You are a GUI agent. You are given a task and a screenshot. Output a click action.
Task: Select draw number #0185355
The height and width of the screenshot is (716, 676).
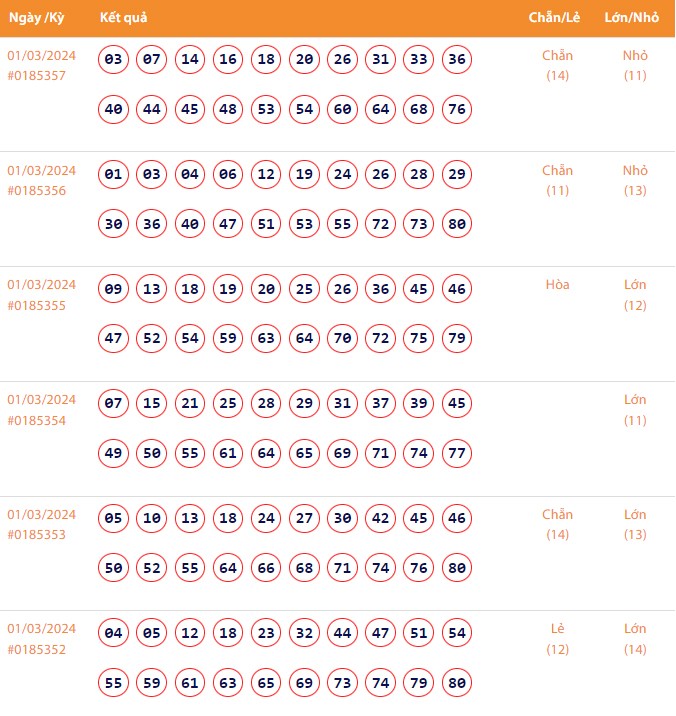pos(37,305)
